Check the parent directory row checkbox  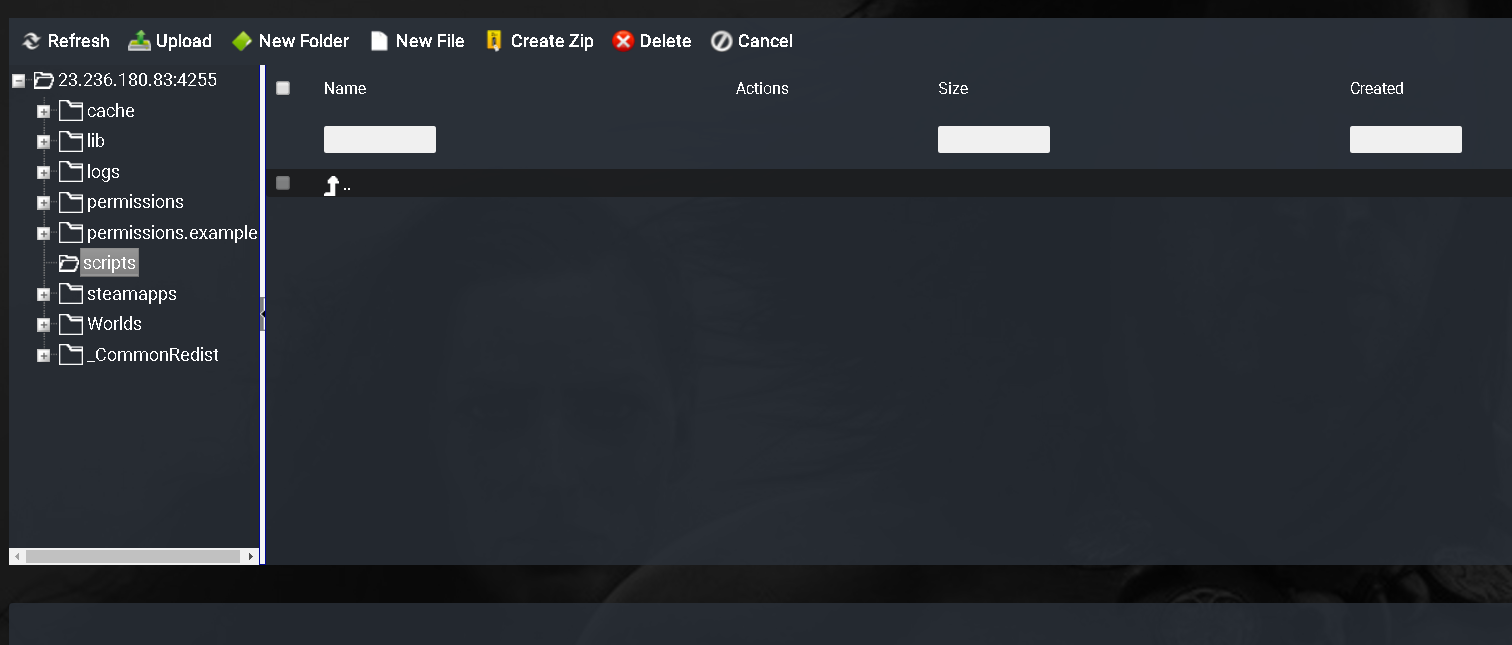(283, 183)
